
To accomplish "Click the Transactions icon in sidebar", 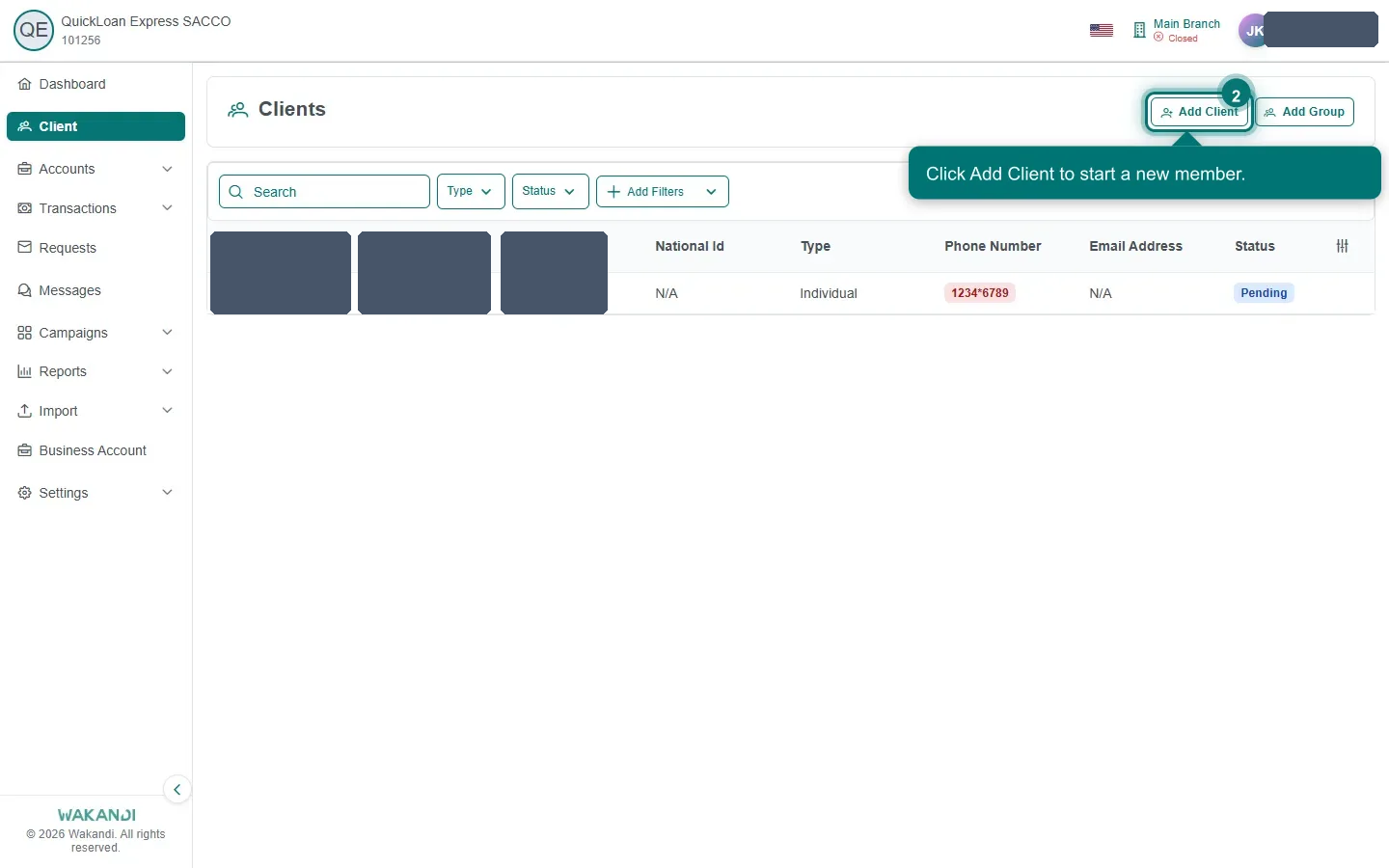I will click(x=25, y=208).
